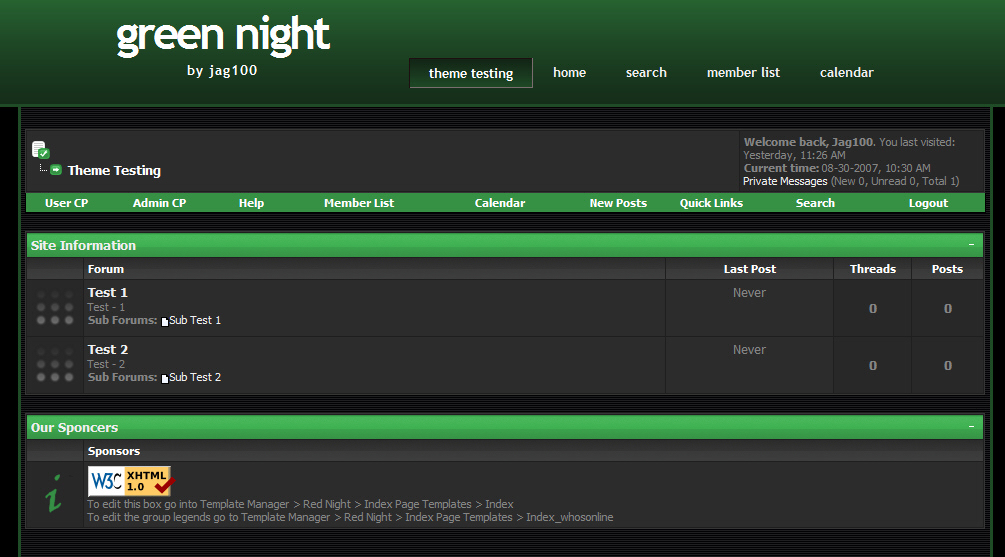Click the Welcome back, Jag100 text
Viewport: 1005px width, 557px height.
(809, 142)
